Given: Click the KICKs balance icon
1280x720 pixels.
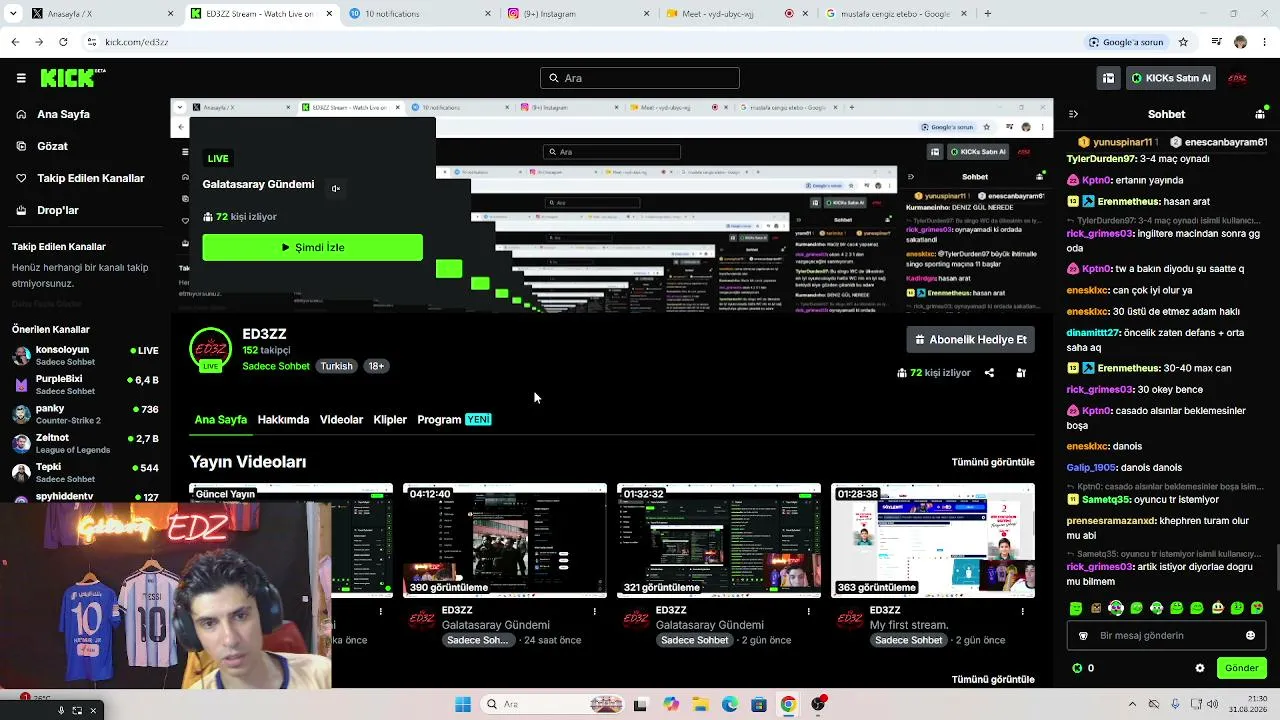Looking at the screenshot, I should [1077, 668].
